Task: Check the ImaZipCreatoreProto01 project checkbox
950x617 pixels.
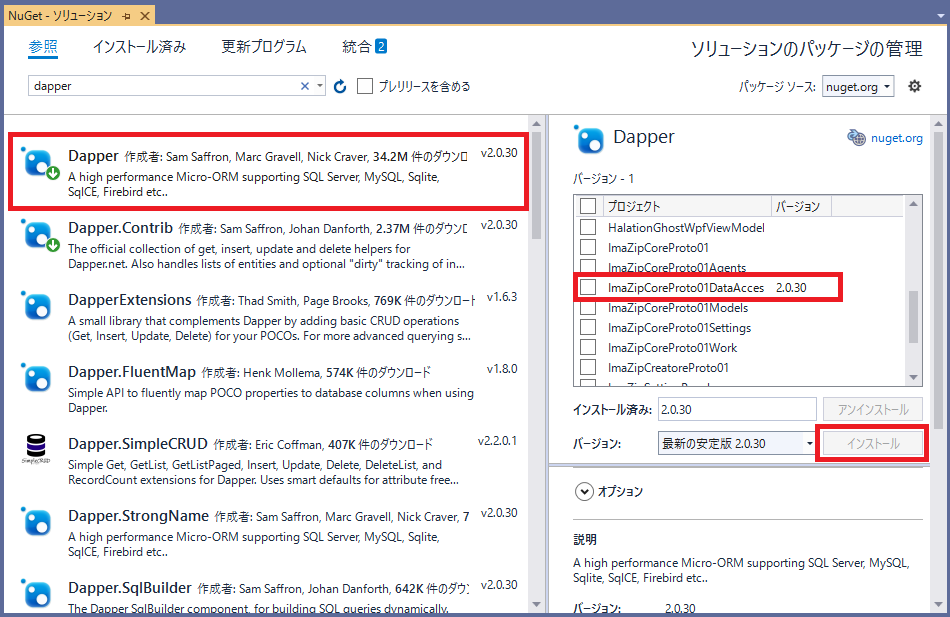Action: [x=588, y=367]
